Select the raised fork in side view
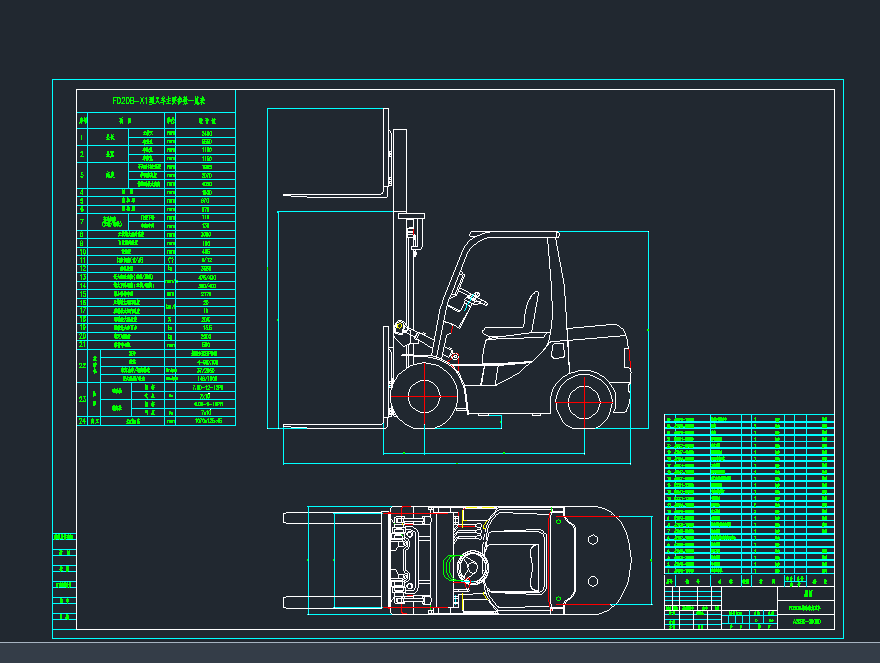The height and width of the screenshot is (663, 880). [335, 190]
